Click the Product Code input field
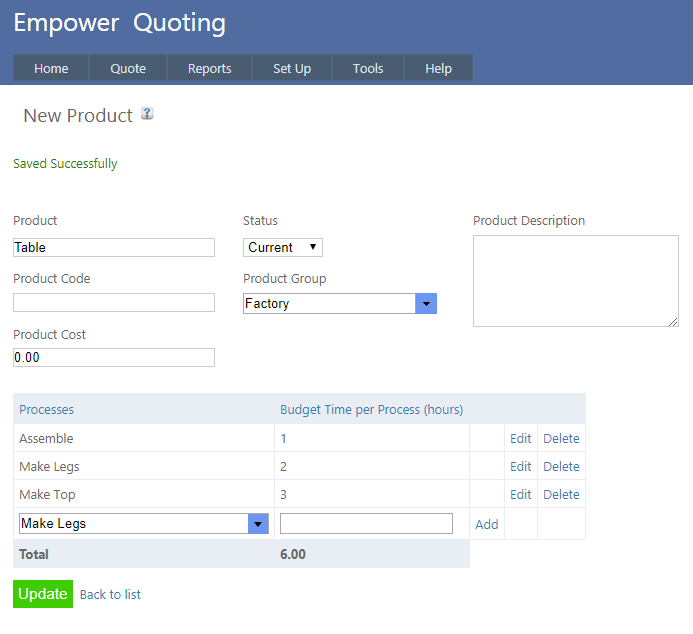The image size is (693, 634). [x=114, y=302]
